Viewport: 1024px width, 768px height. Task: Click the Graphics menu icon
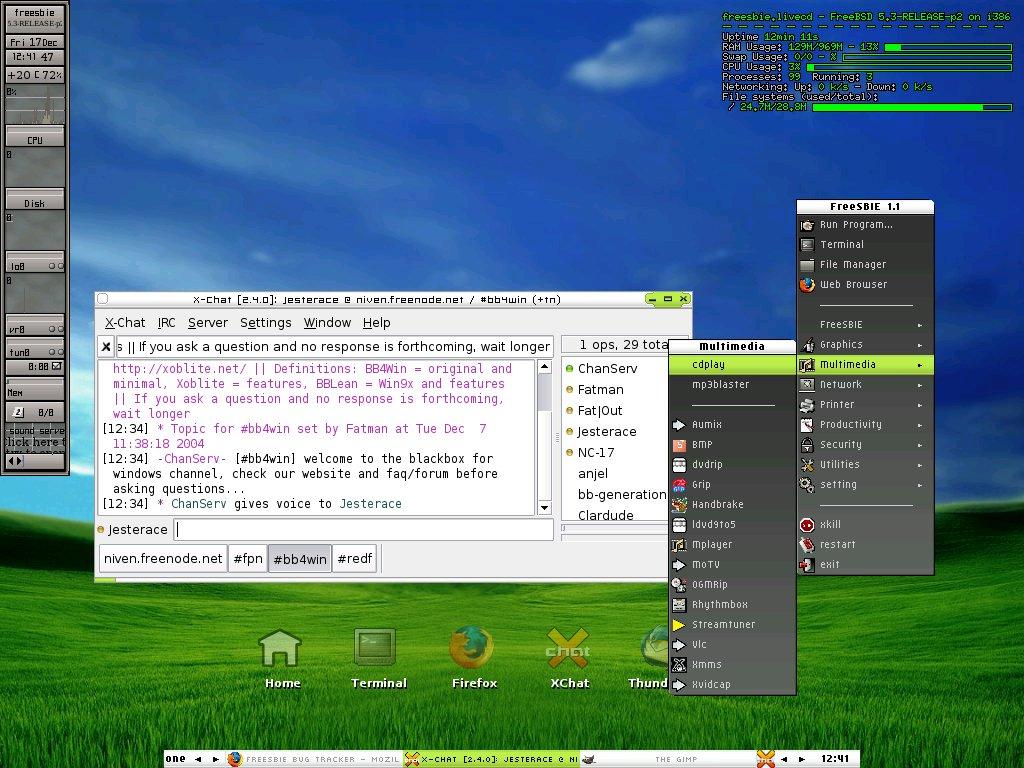[807, 345]
